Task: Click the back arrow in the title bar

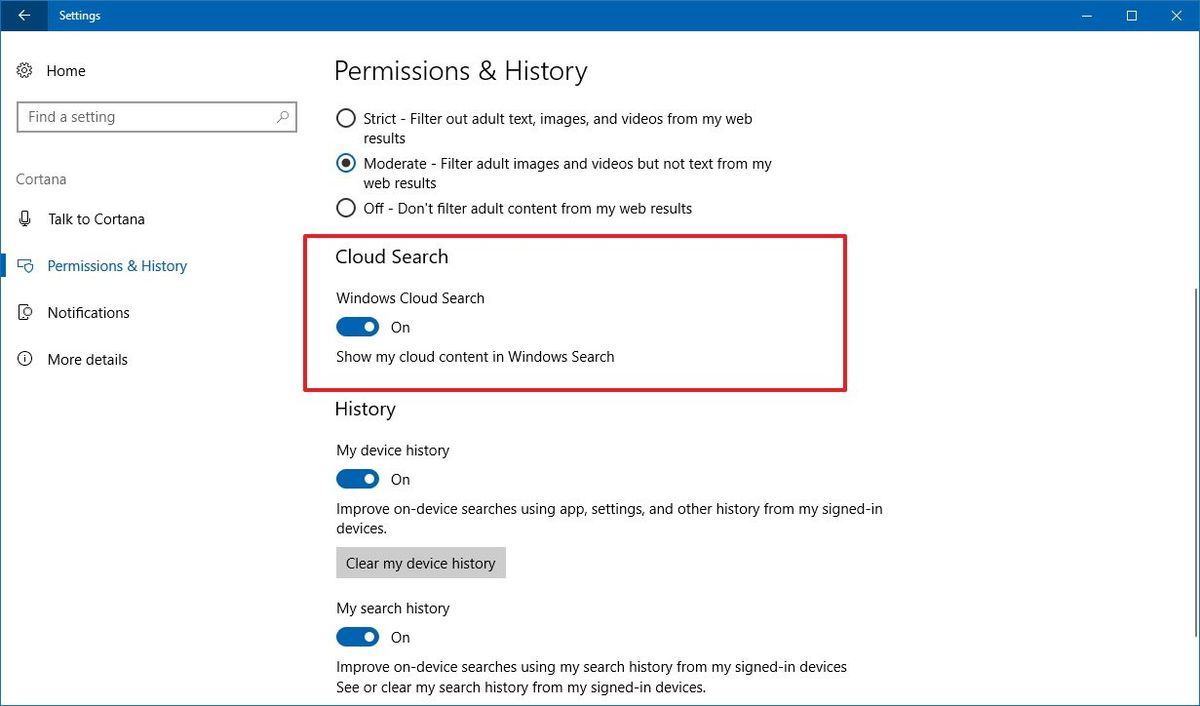Action: pyautogui.click(x=24, y=15)
